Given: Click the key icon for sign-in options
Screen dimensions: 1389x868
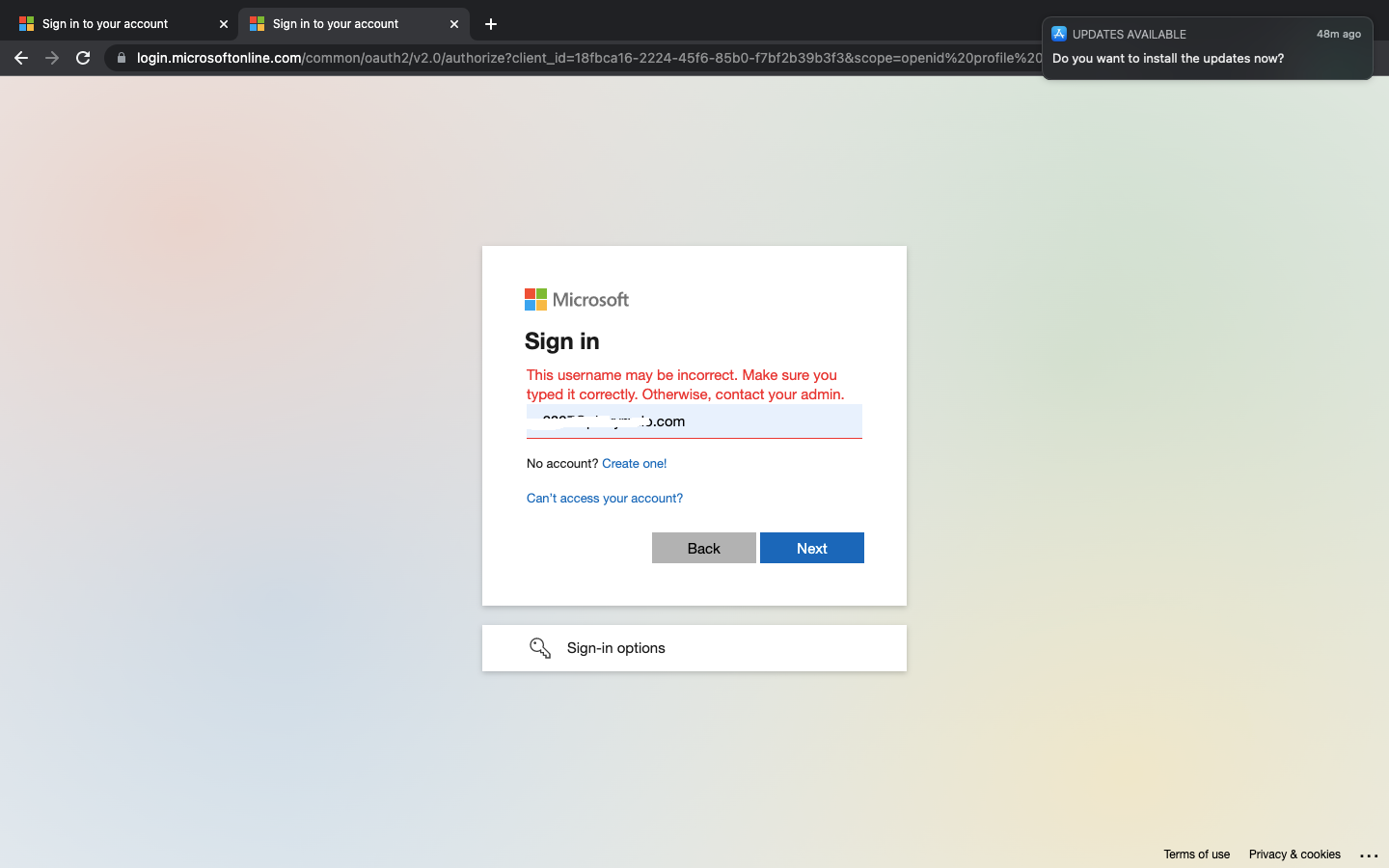Looking at the screenshot, I should click(540, 648).
